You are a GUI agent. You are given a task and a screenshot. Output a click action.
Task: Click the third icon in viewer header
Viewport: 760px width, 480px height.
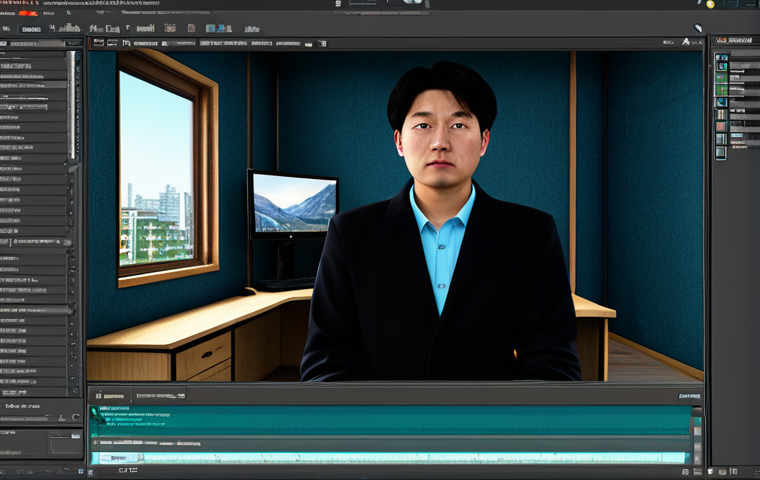(x=127, y=43)
